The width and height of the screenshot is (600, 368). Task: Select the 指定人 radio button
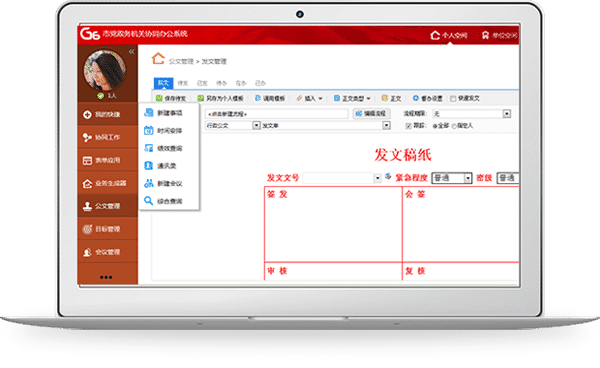454,126
